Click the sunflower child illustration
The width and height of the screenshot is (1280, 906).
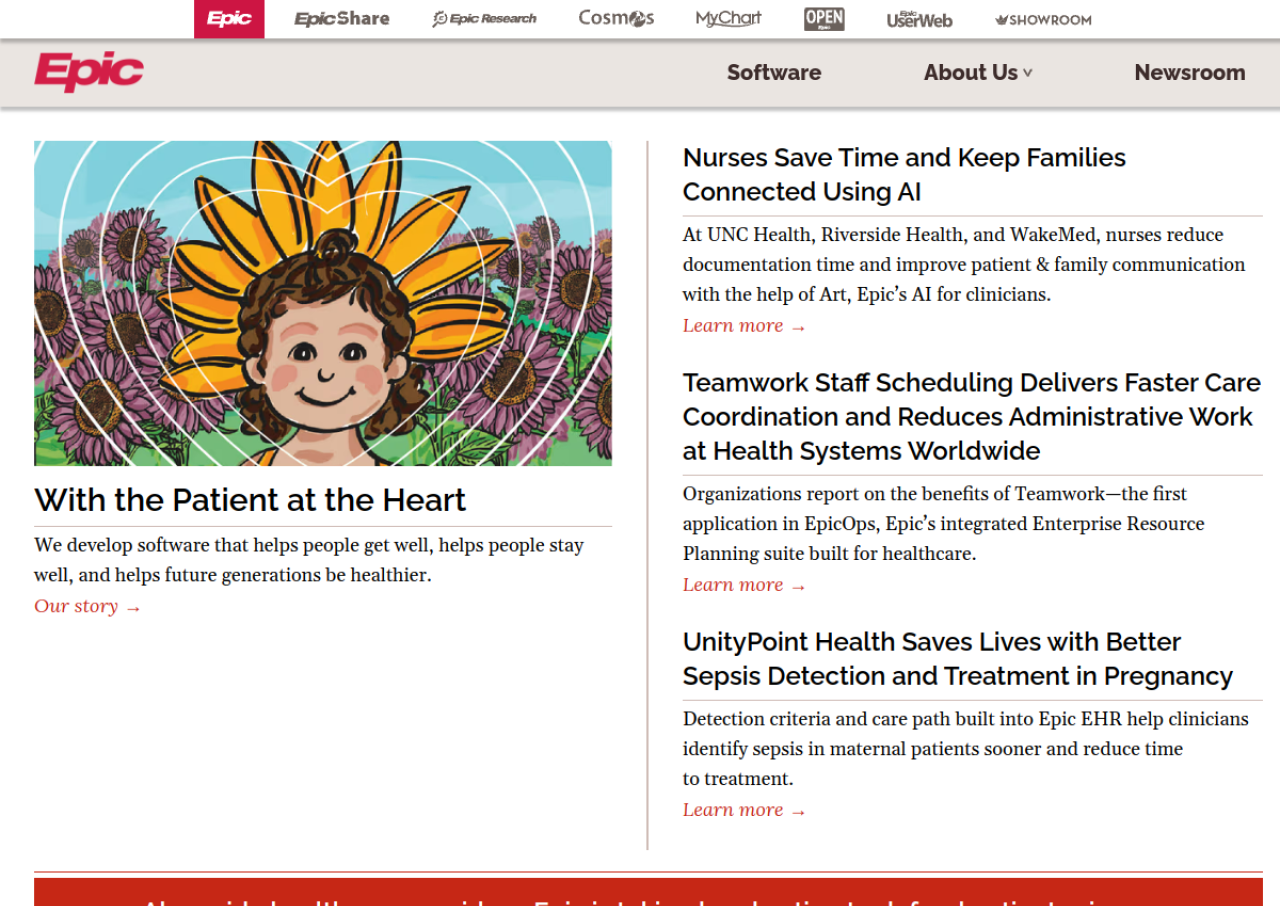click(x=323, y=303)
